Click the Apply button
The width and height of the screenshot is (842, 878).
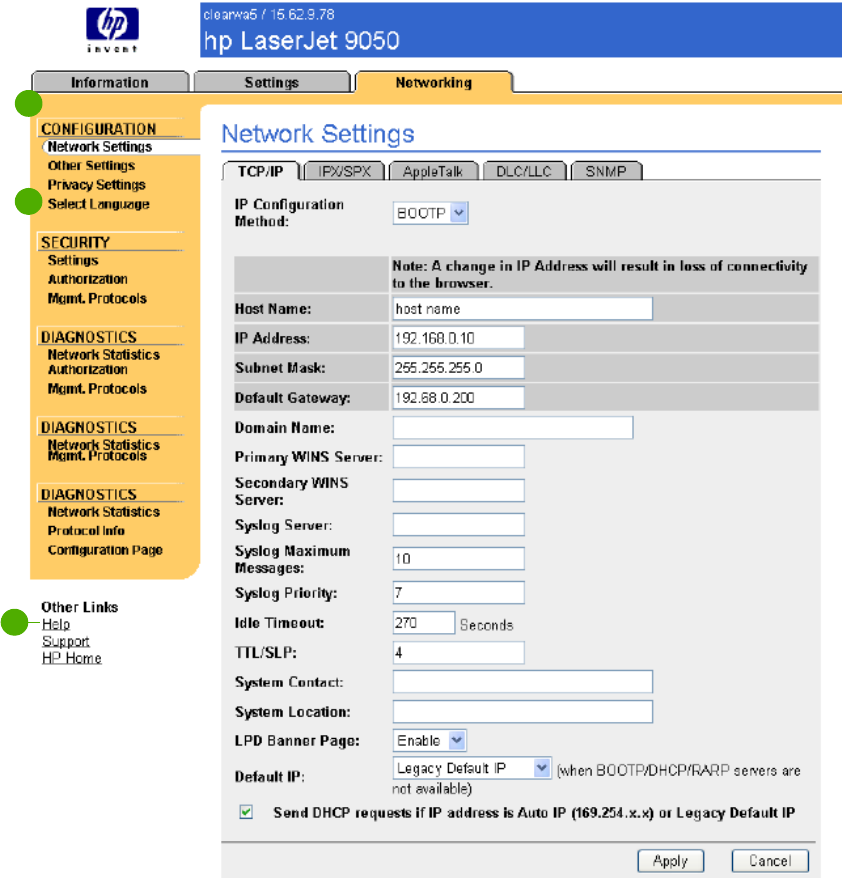(x=670, y=861)
